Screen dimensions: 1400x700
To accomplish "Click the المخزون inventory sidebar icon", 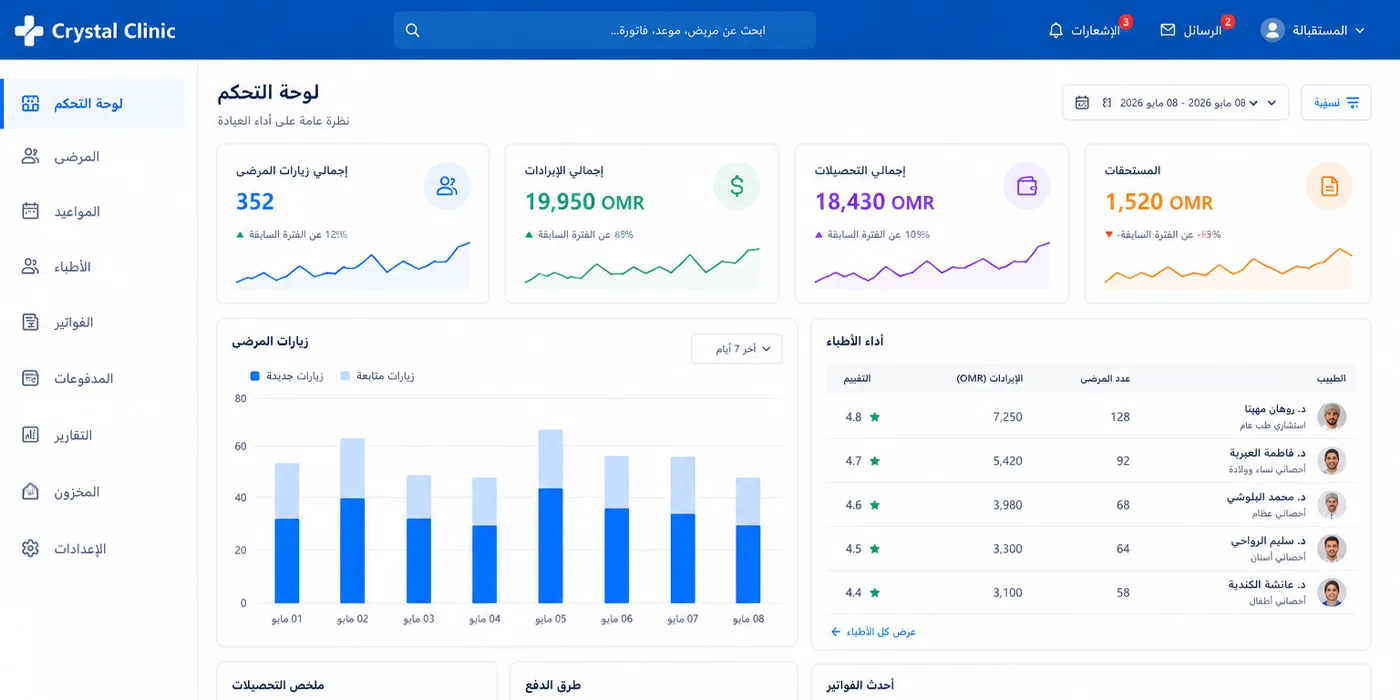I will (x=31, y=492).
